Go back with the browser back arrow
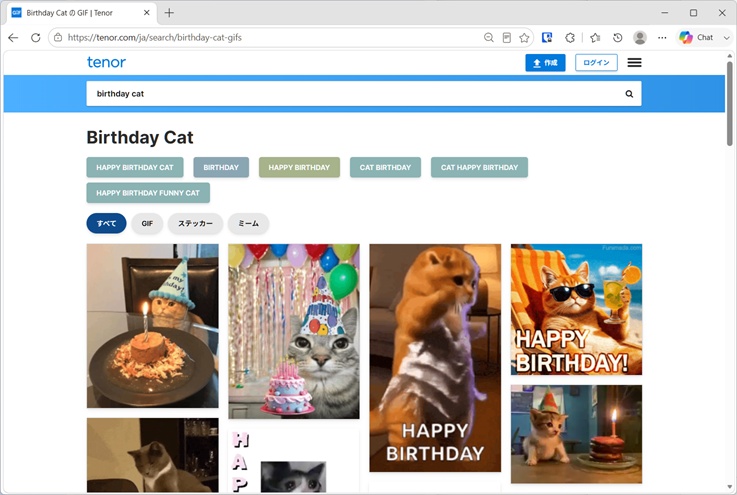The image size is (737, 495). pos(13,38)
